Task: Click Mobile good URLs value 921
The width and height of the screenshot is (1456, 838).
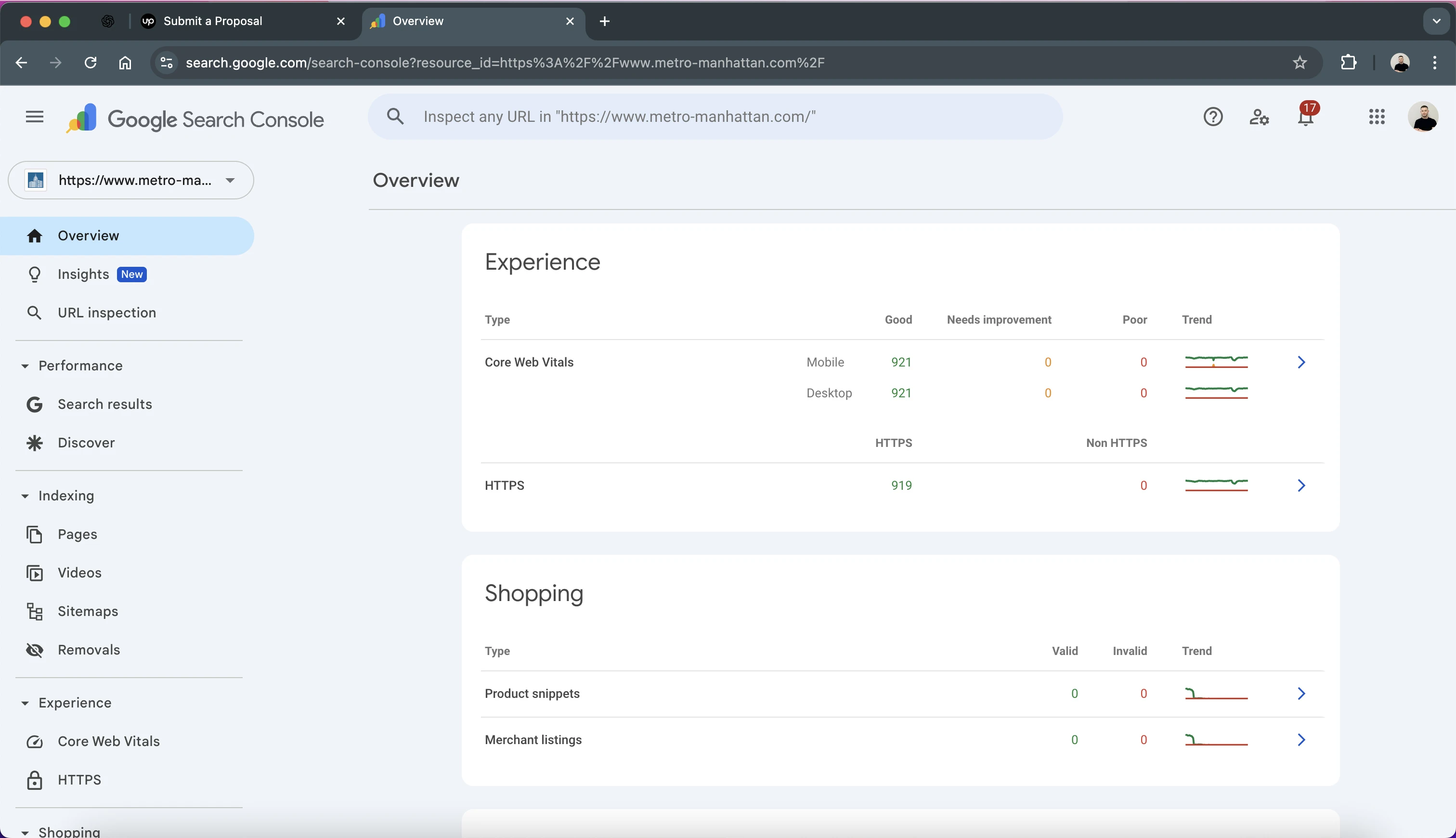Action: 901,363
